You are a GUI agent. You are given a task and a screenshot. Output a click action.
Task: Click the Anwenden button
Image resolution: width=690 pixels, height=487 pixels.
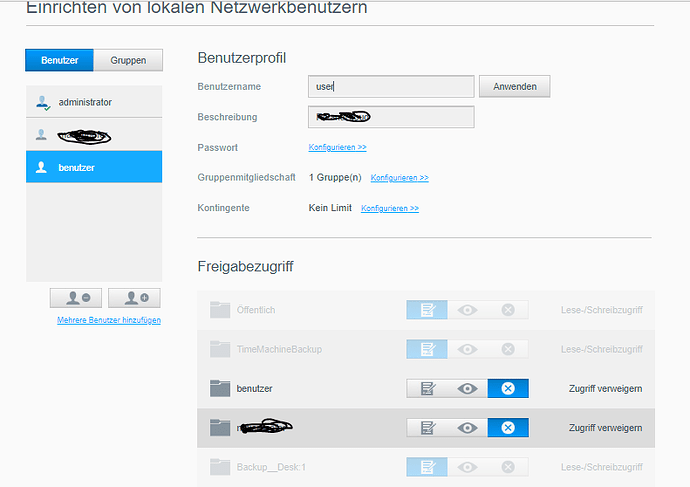coord(514,86)
